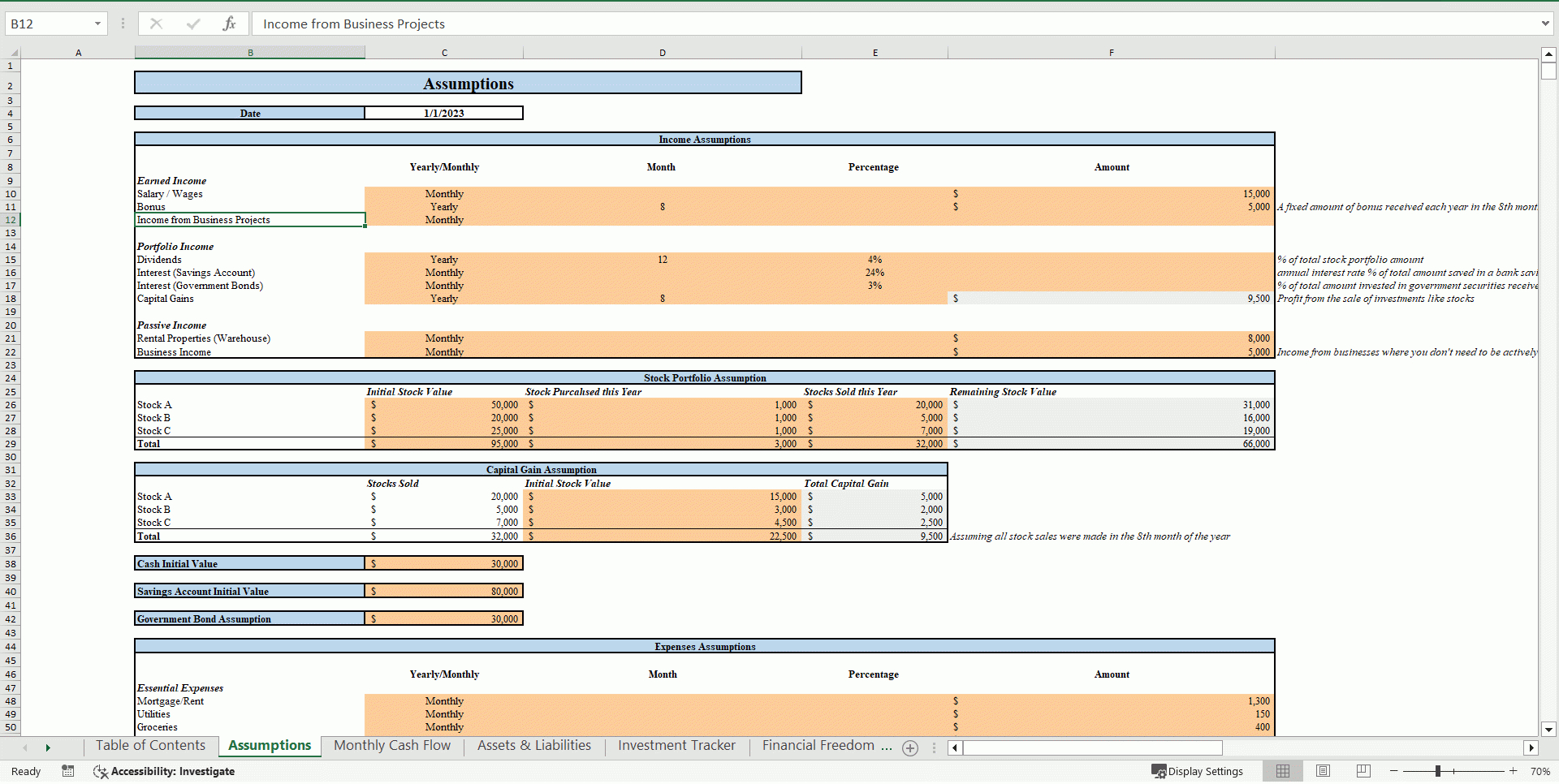Switch to Page Layout view icon
Viewport: 1559px width, 784px height.
1323,771
